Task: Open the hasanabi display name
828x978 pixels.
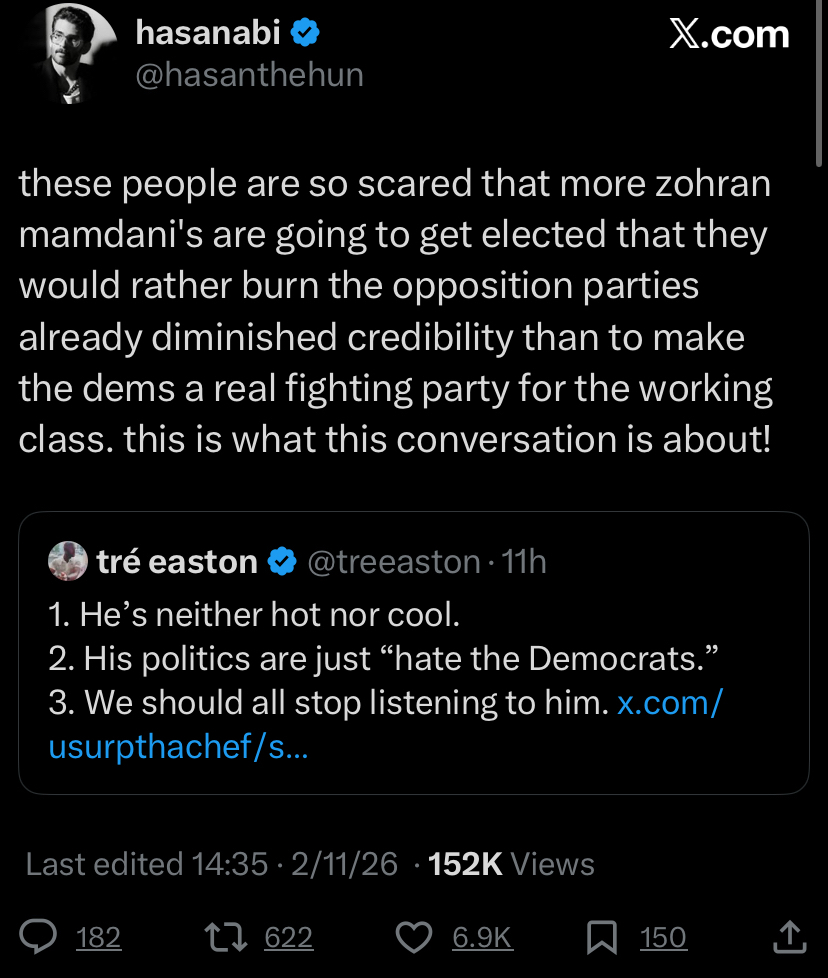Action: coord(207,34)
